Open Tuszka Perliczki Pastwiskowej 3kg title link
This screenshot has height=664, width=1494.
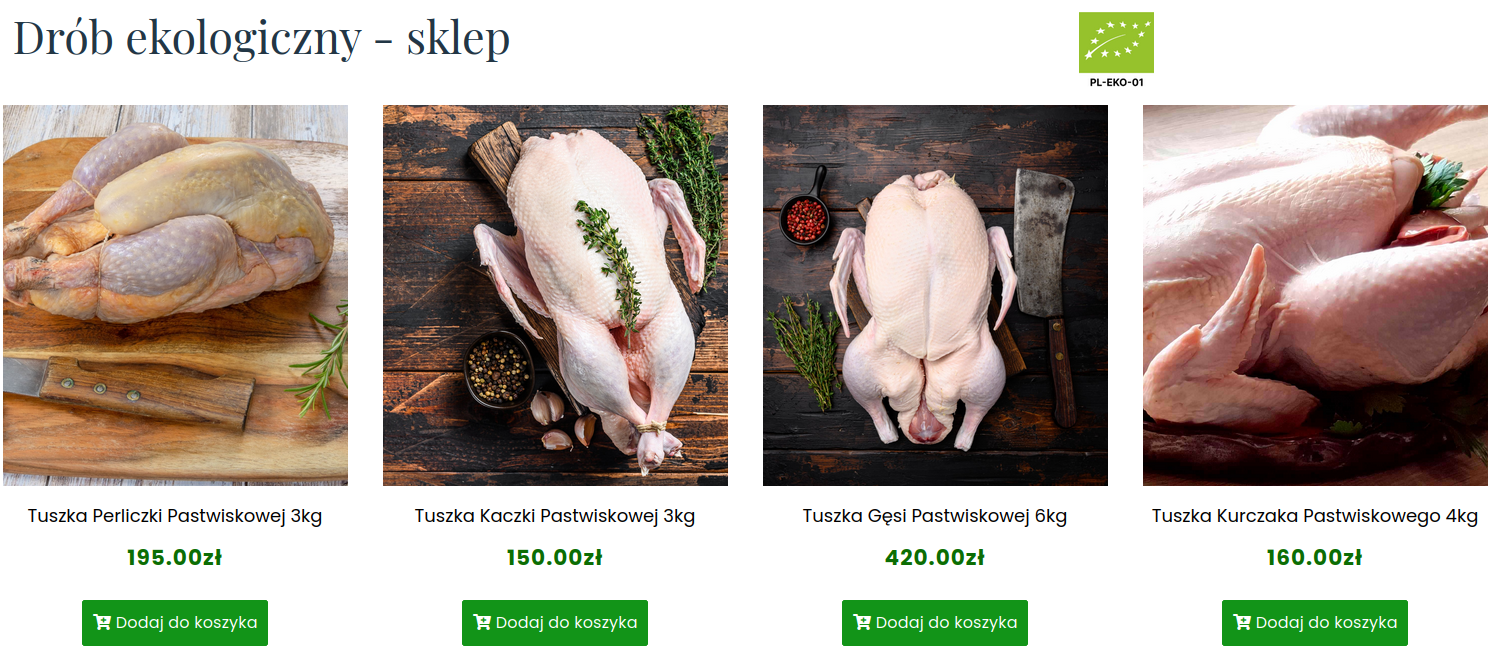point(175,516)
